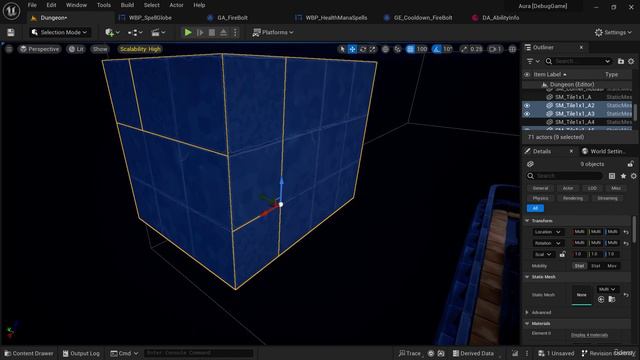Create a new folder in the Outliner
Screen dimensions: 640x360
click(621, 61)
